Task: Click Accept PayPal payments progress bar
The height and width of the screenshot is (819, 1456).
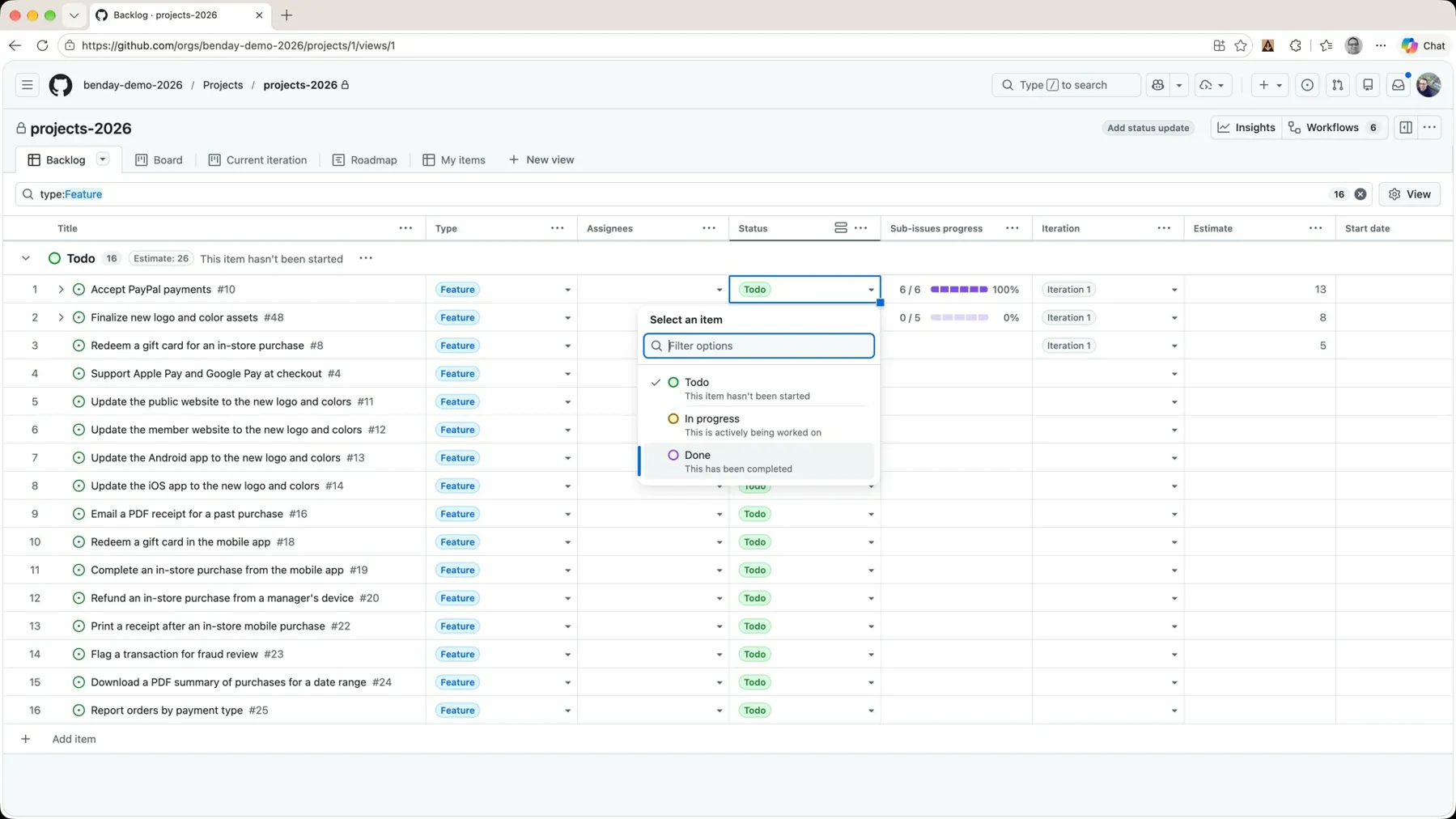Action: click(x=959, y=290)
